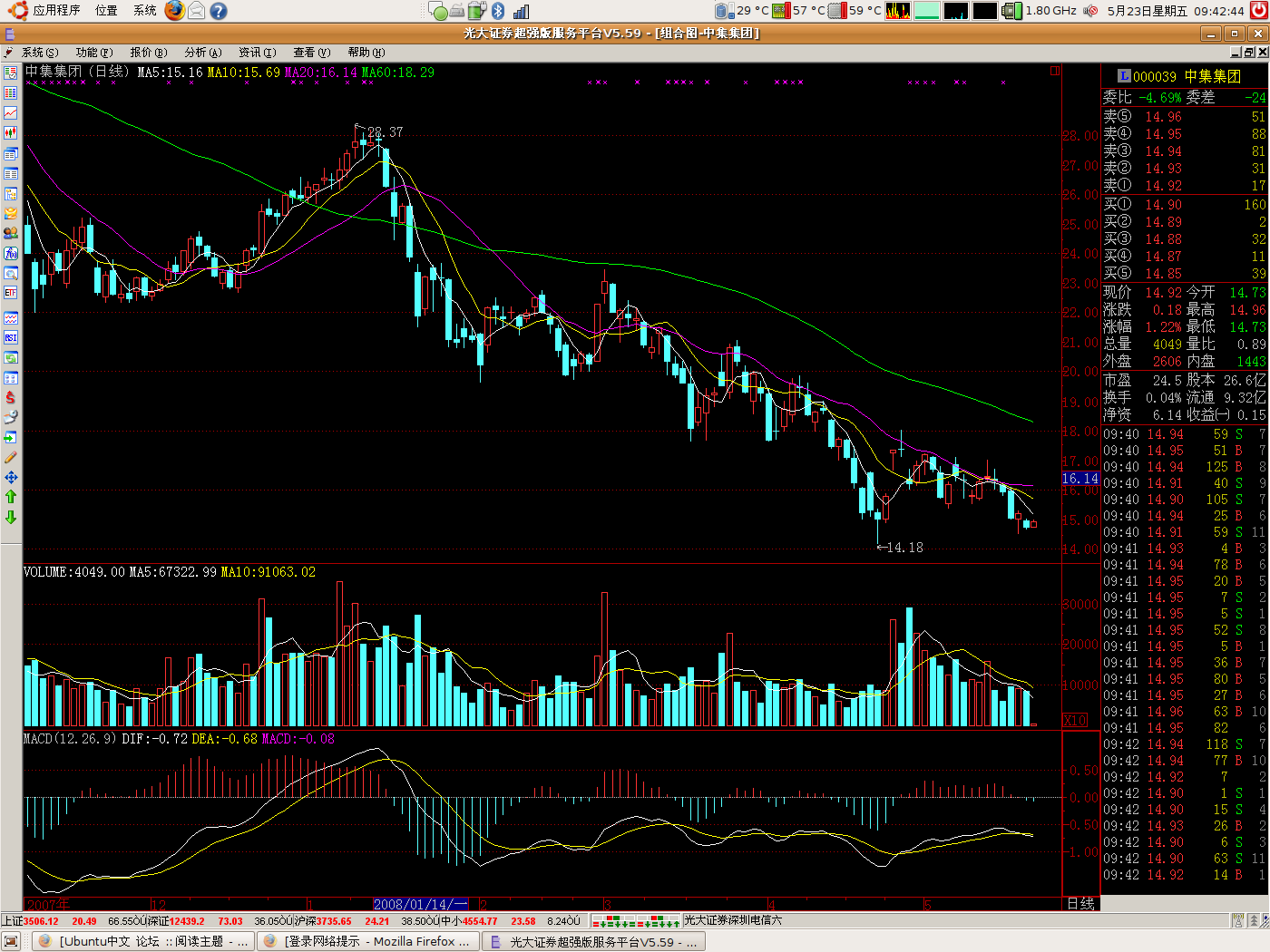The image size is (1270, 952).
Task: Click the magnifier search sidebar icon
Action: (11, 273)
